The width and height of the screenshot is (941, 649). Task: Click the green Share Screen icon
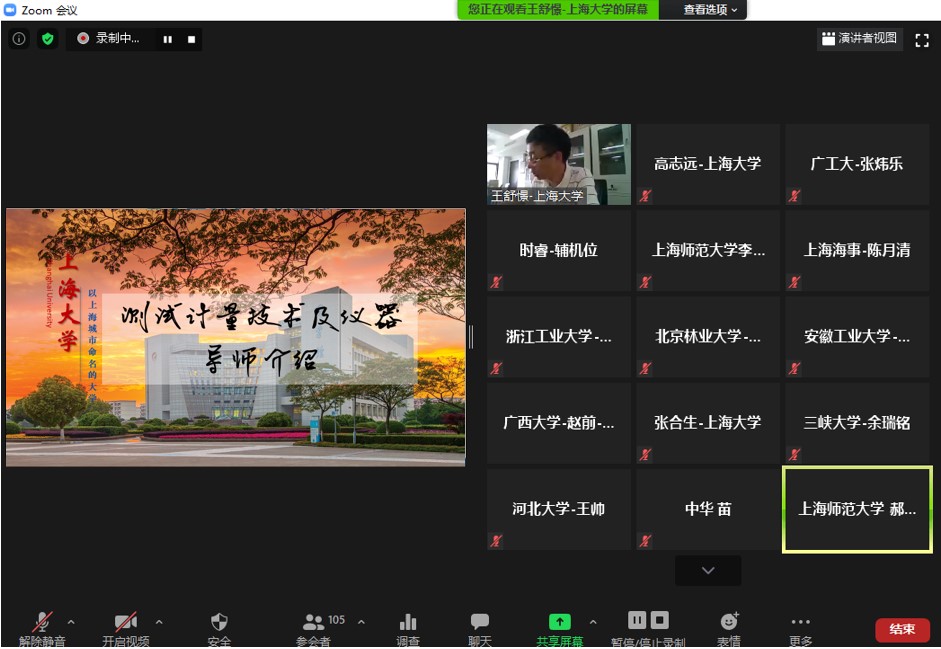560,624
